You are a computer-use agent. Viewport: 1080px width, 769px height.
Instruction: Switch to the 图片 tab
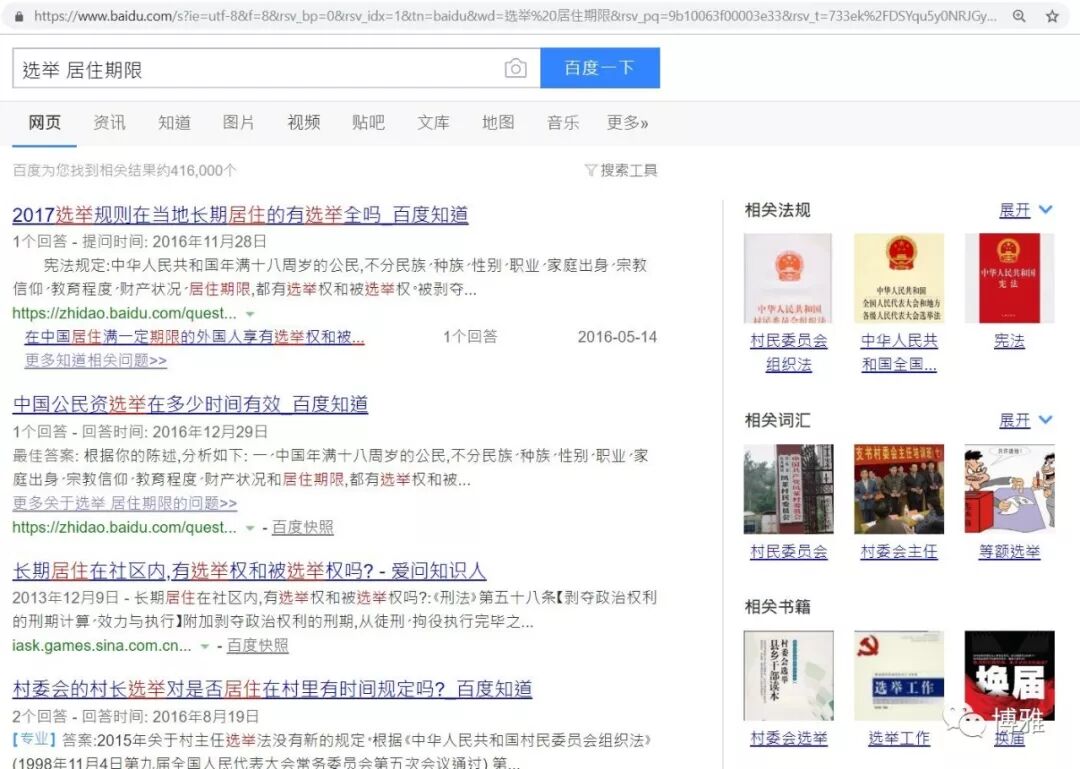[238, 122]
